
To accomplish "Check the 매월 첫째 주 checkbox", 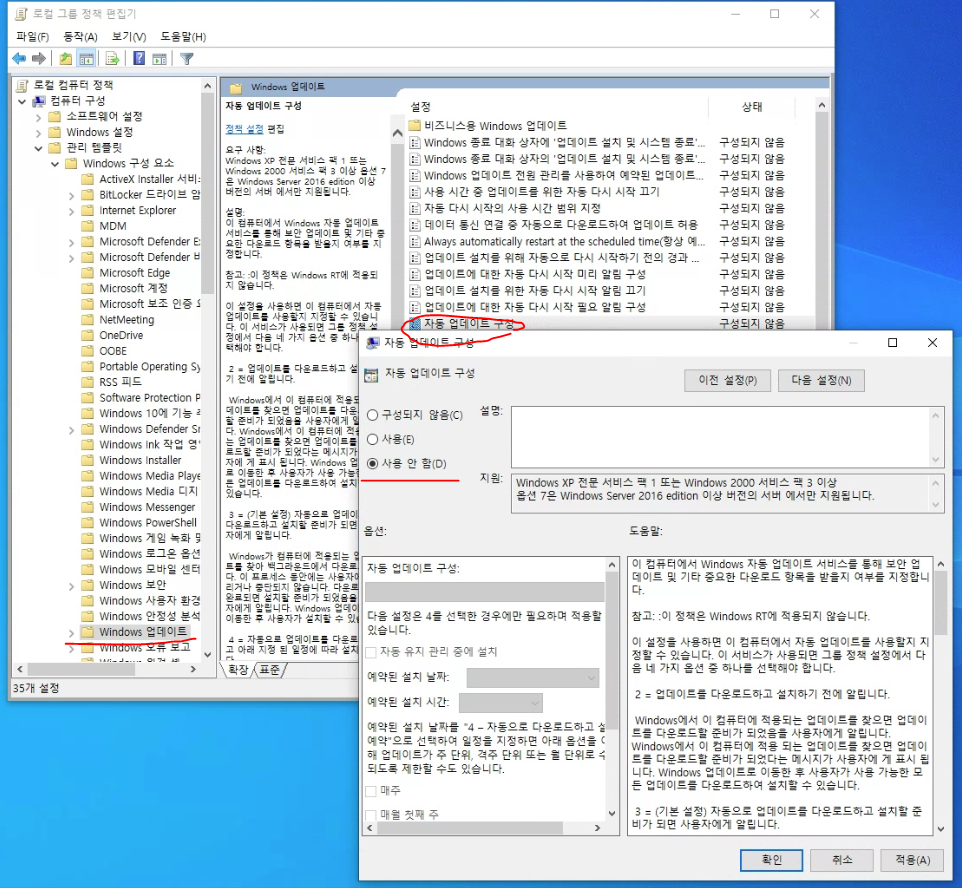I will [x=371, y=814].
